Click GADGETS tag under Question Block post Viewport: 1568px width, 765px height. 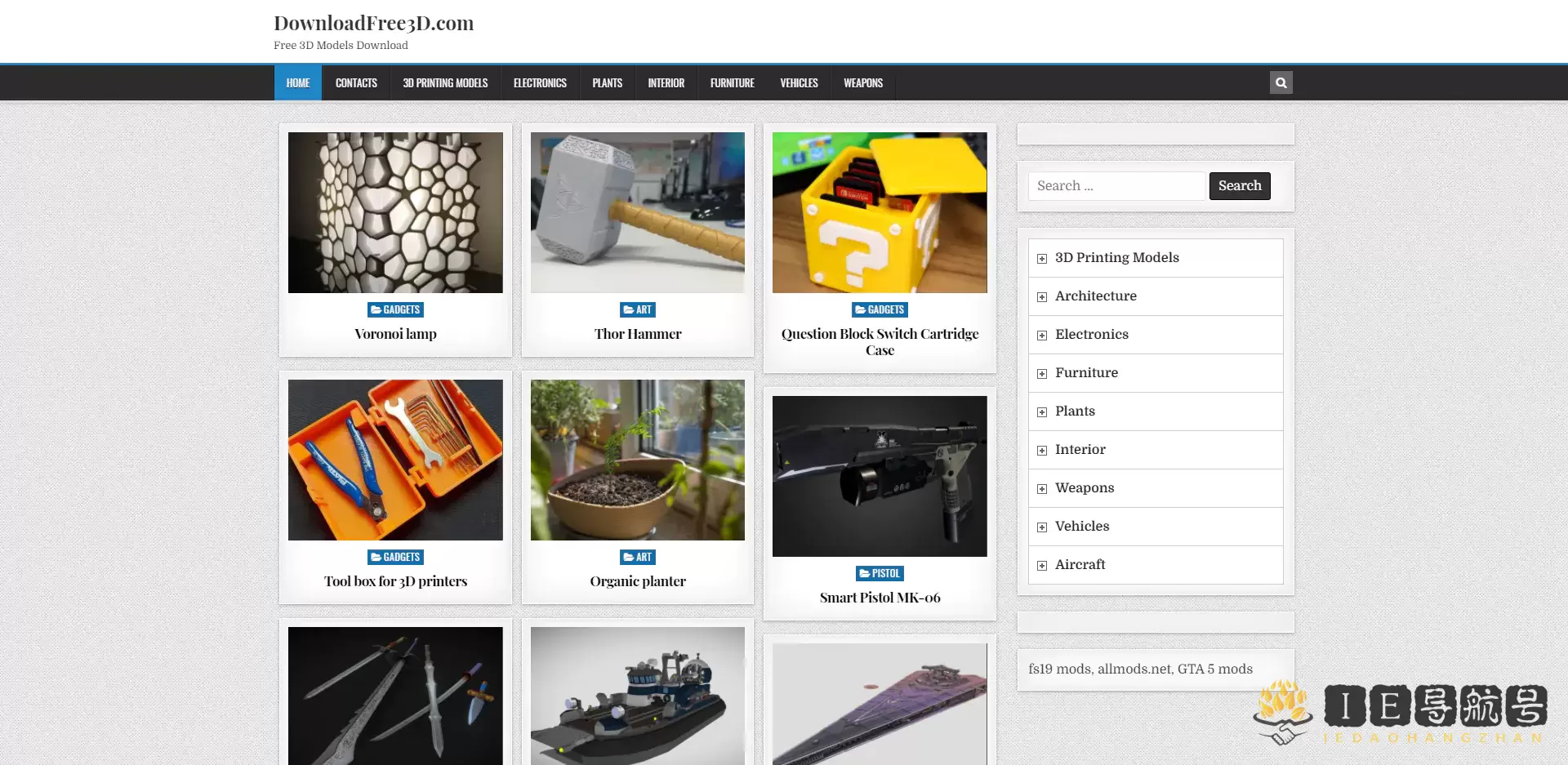(x=880, y=309)
